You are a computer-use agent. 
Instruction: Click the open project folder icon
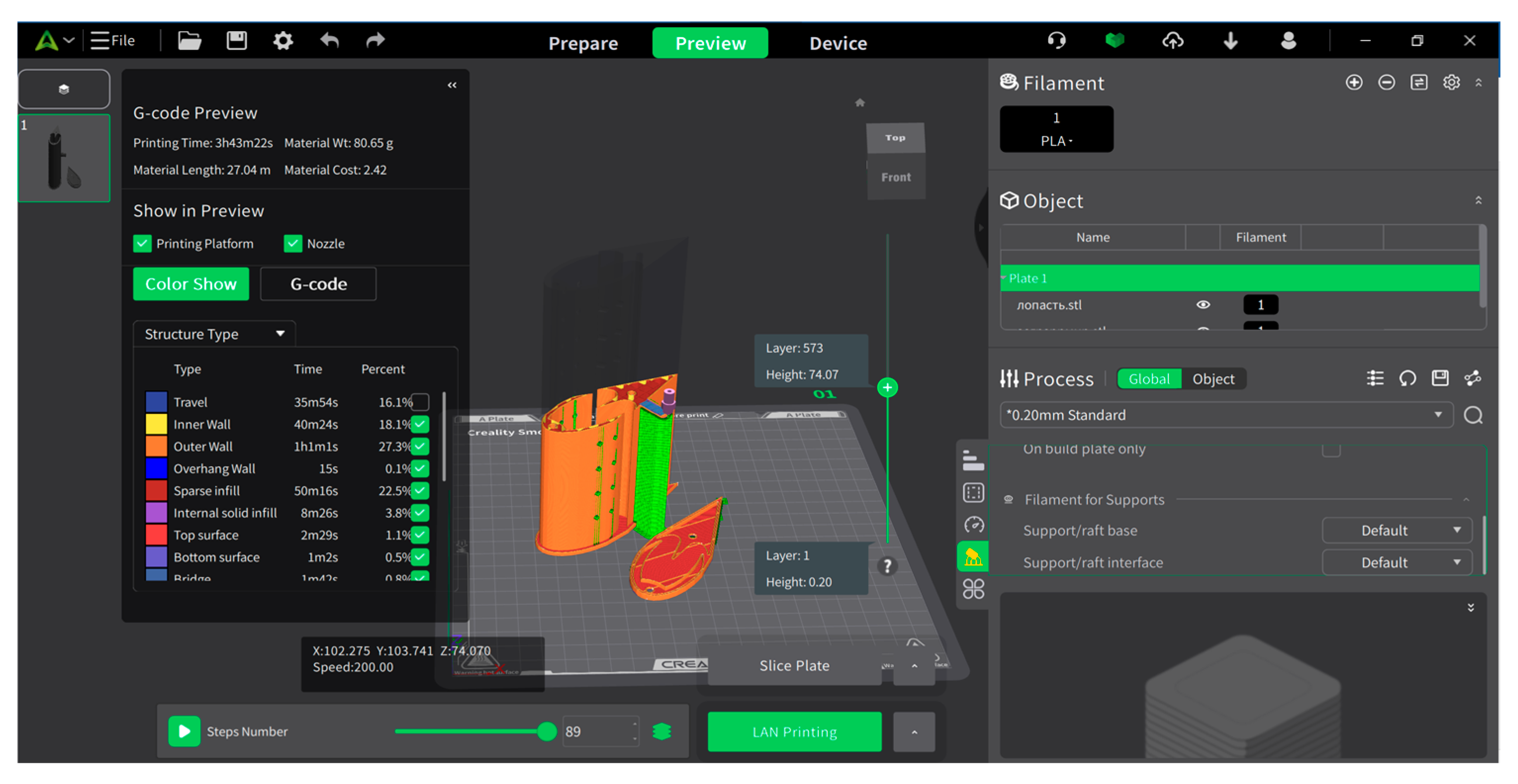(189, 41)
